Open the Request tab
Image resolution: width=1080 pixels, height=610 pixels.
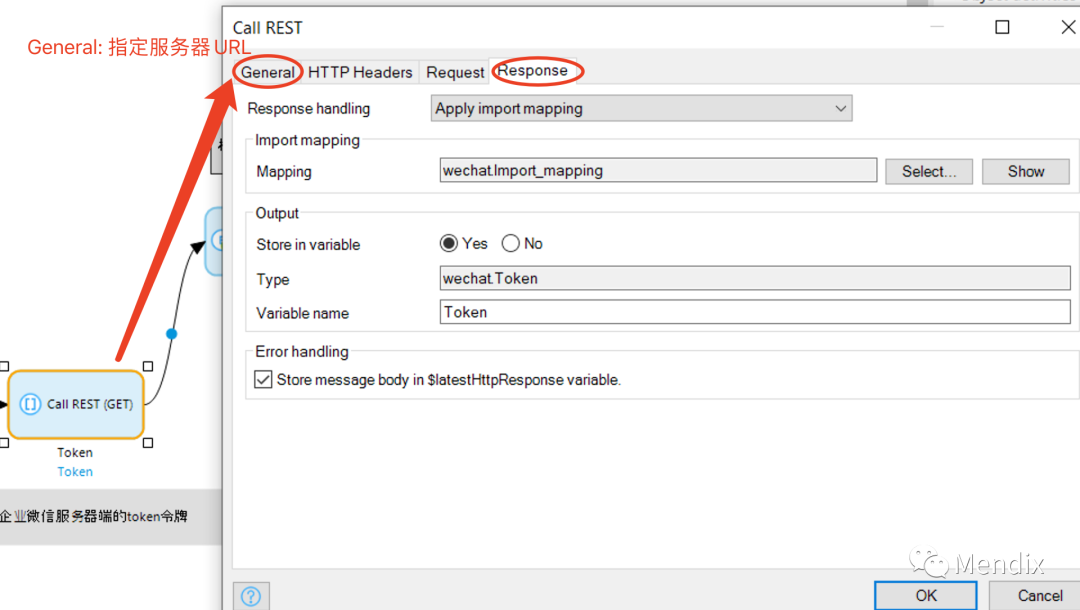455,72
